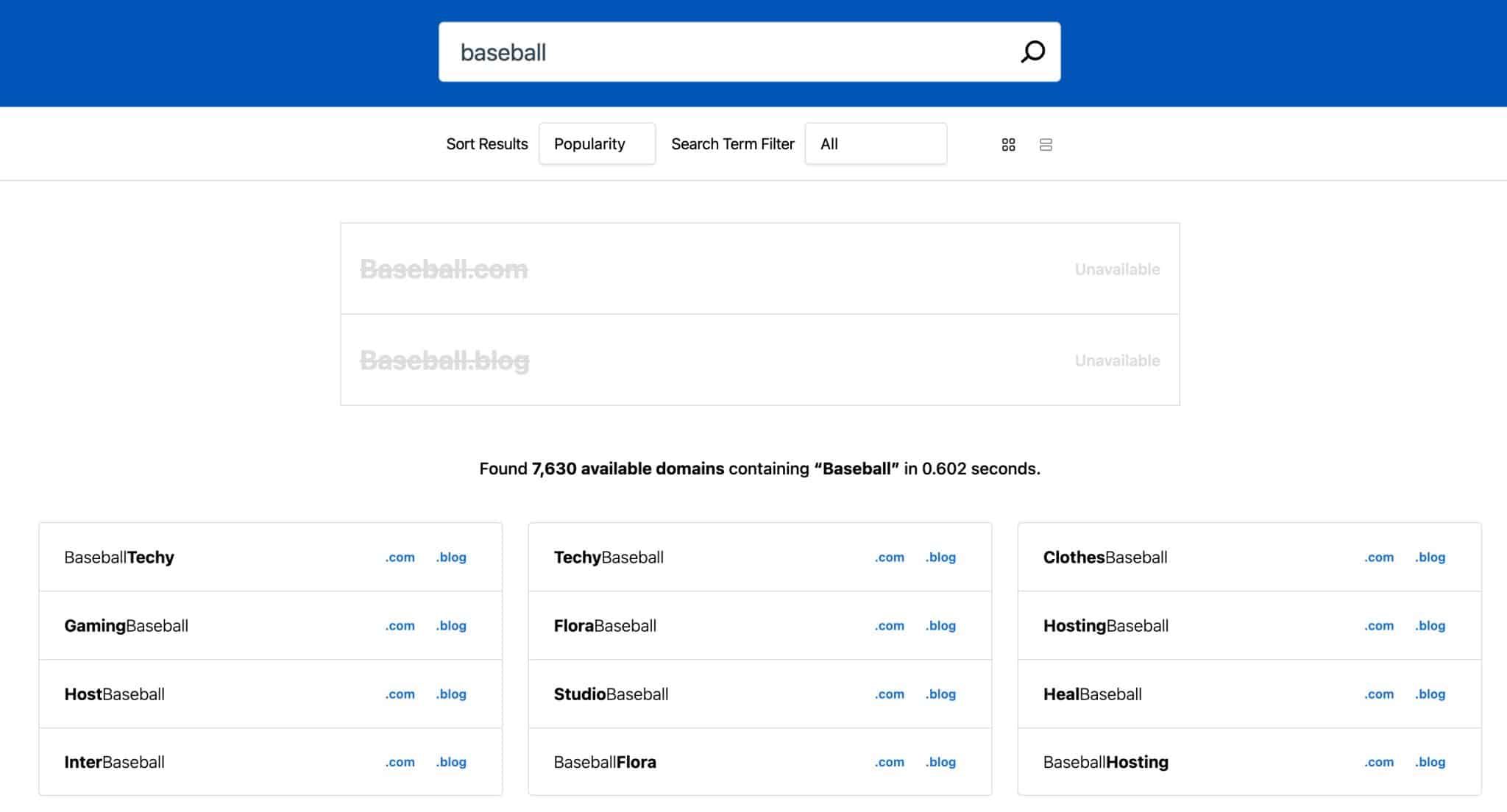
Task: Open the Sort Results Popularity dropdown
Action: [x=597, y=143]
